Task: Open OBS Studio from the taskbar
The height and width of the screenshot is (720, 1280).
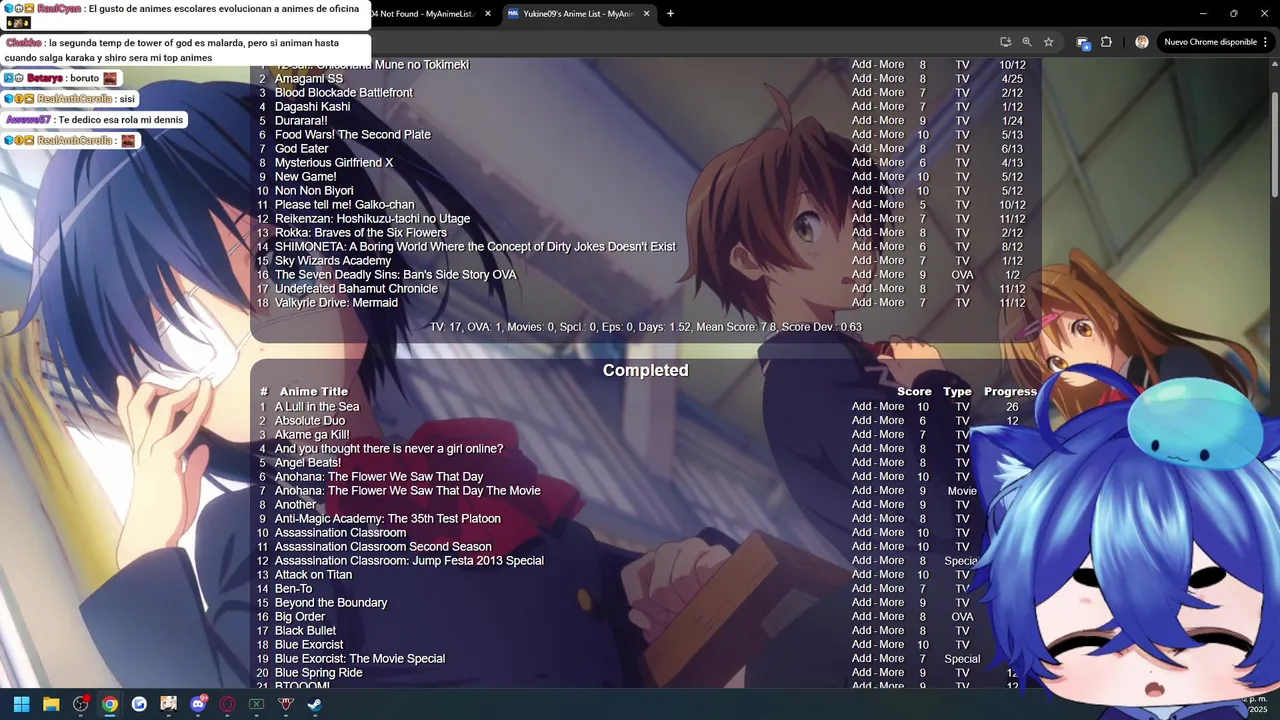Action: pos(81,704)
